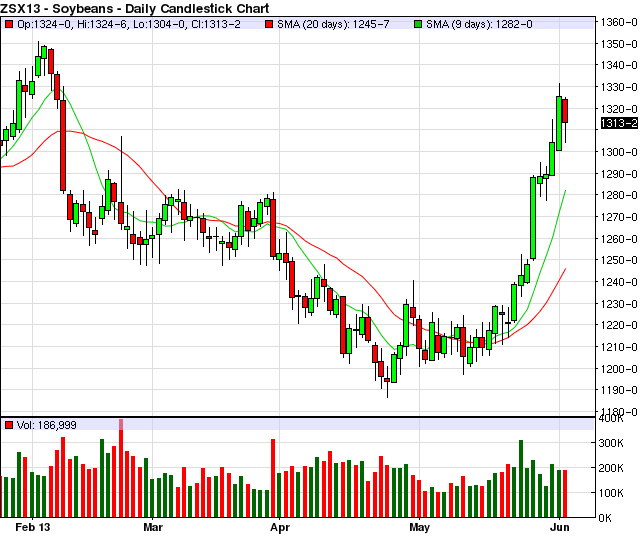Click the SMA (20 days): 1245-7 label

[333, 24]
